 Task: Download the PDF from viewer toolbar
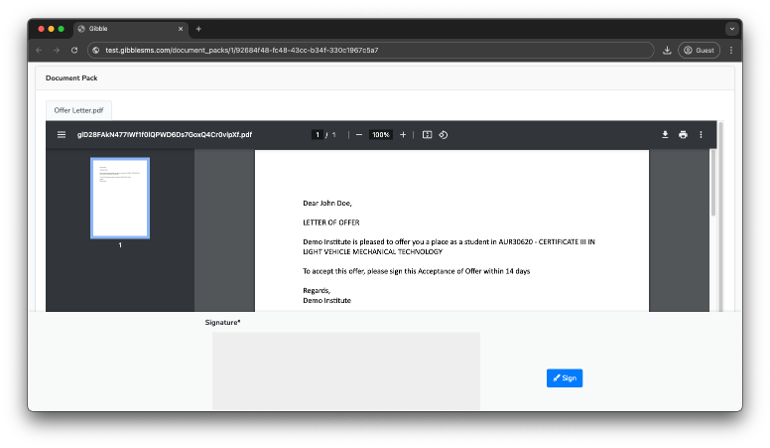665,135
